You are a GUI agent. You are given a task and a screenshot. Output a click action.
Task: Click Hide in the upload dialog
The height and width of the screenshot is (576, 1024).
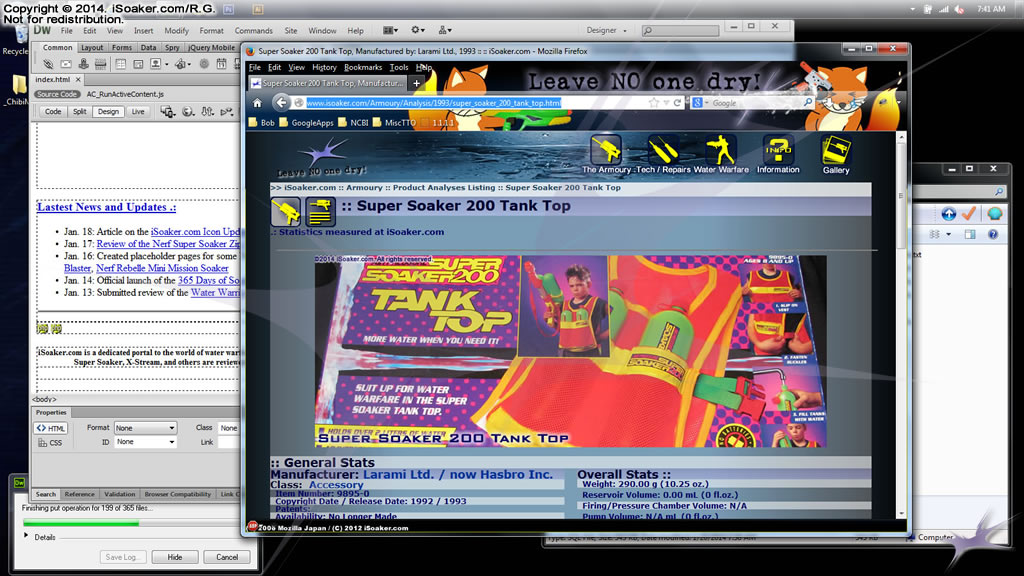[x=174, y=557]
